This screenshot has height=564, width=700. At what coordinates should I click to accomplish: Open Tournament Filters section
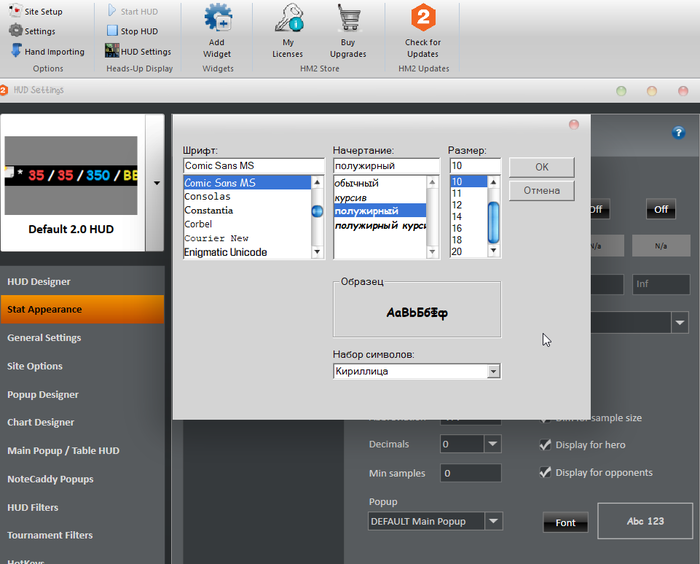click(x=83, y=535)
